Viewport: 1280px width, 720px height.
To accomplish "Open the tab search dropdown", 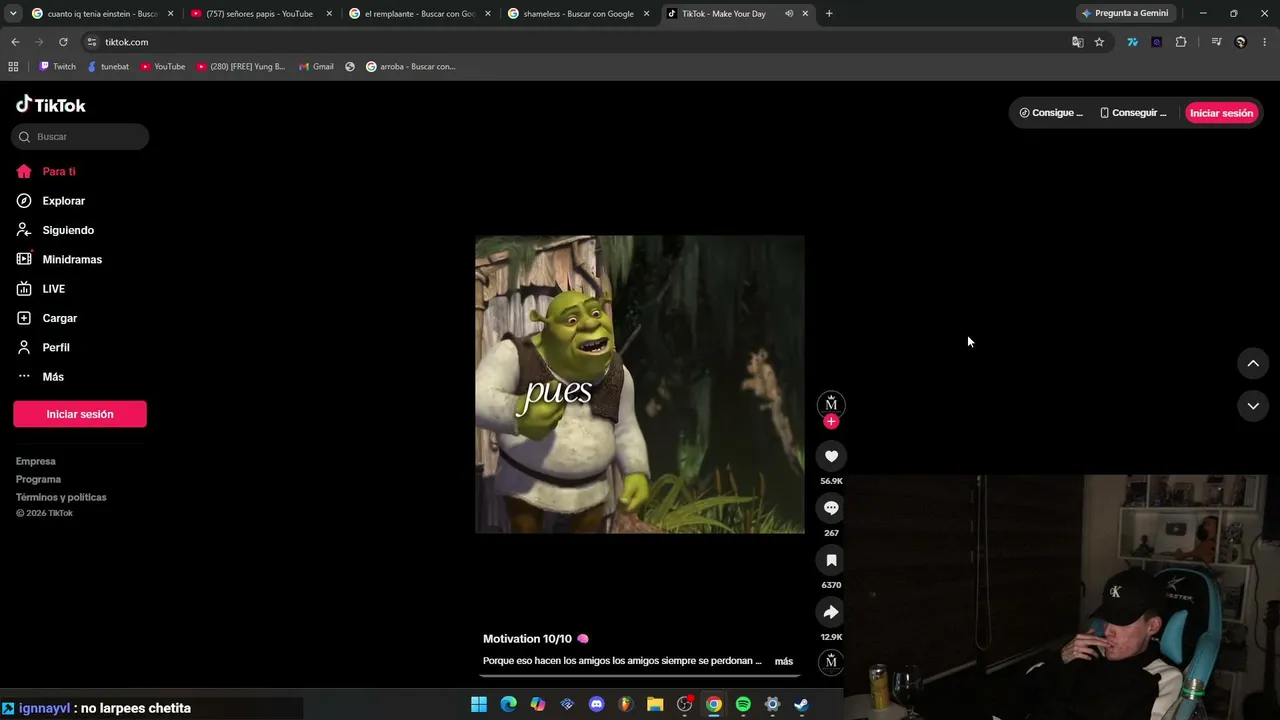I will [13, 14].
